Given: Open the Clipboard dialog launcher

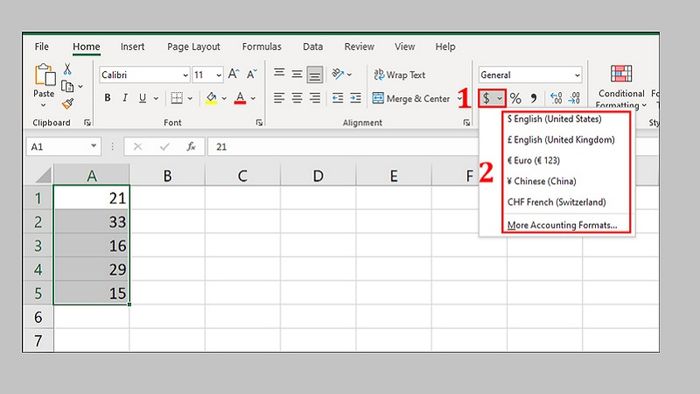Looking at the screenshot, I should coord(88,123).
